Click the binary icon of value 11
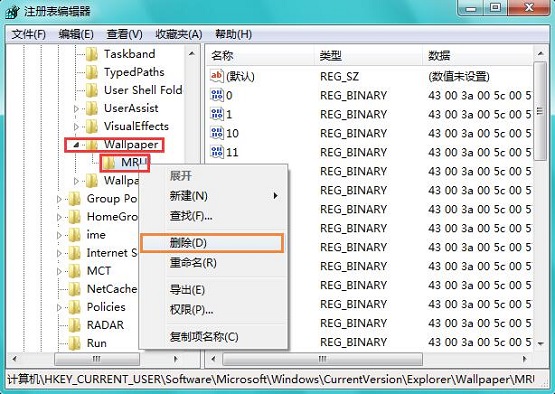The width and height of the screenshot is (555, 394). (217, 152)
